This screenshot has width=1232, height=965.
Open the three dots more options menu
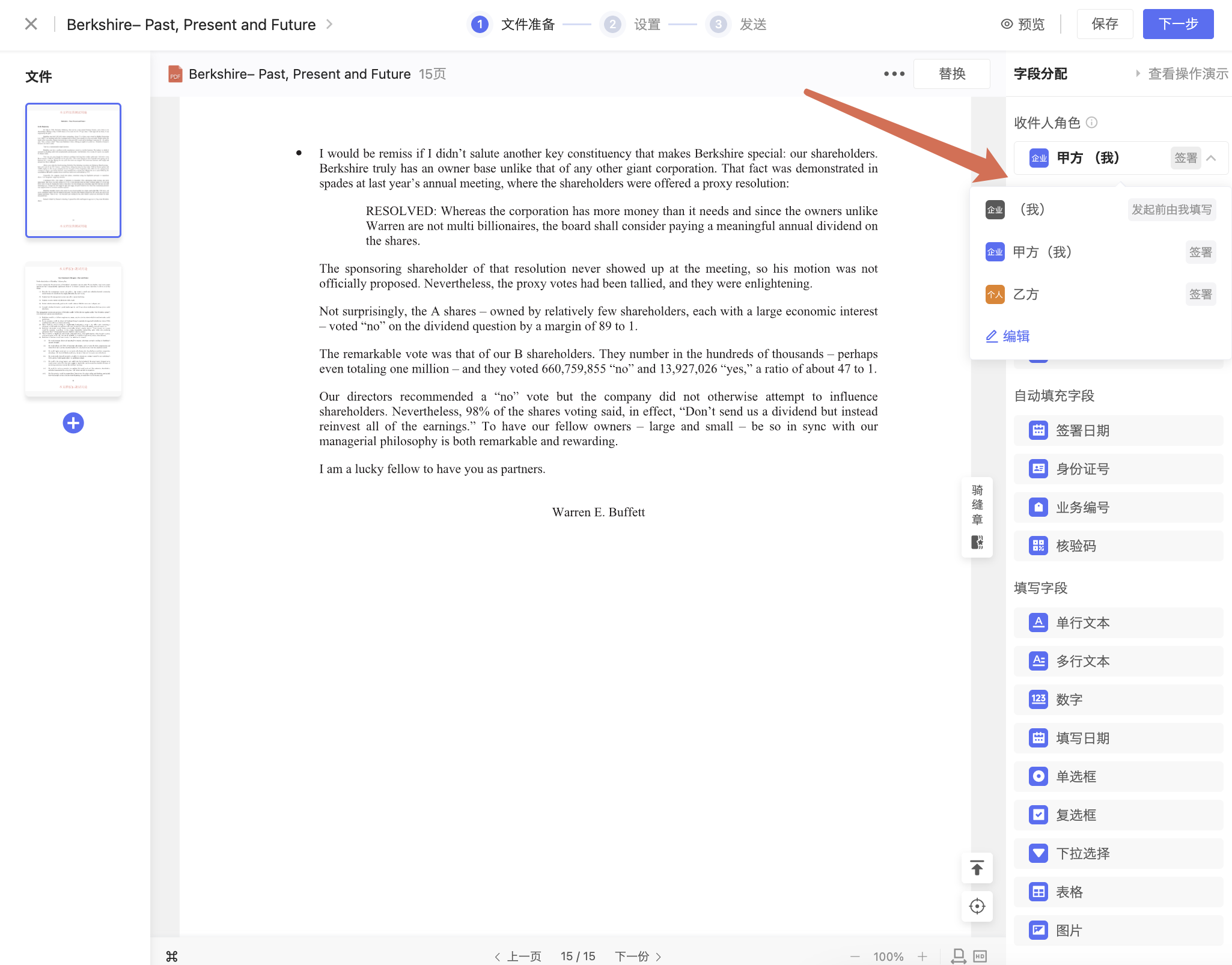[x=894, y=74]
